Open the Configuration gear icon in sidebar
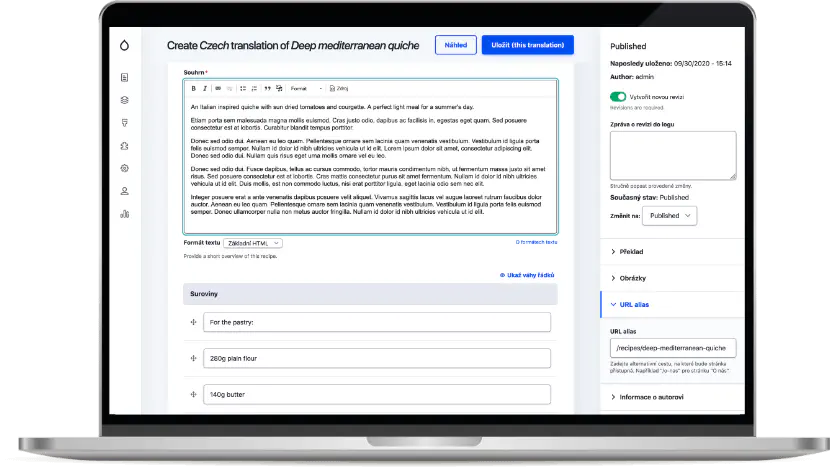Image resolution: width=830 pixels, height=468 pixels. [x=124, y=168]
